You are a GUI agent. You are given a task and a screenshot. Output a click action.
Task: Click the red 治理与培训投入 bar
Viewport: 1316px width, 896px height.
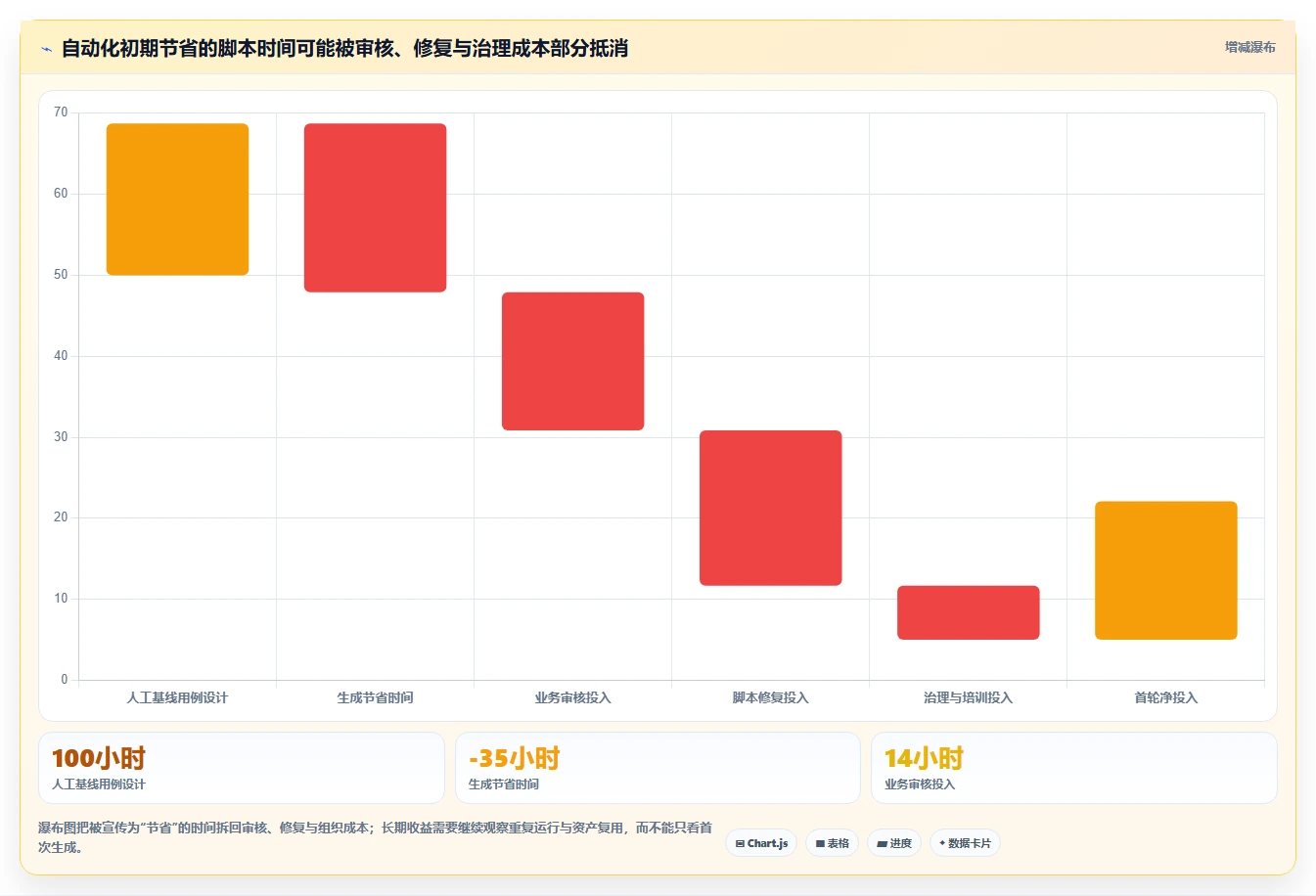pos(968,612)
